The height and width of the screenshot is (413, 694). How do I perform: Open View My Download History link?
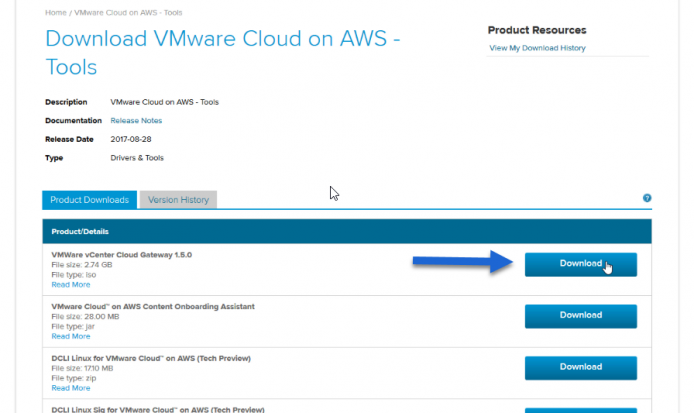(x=537, y=48)
